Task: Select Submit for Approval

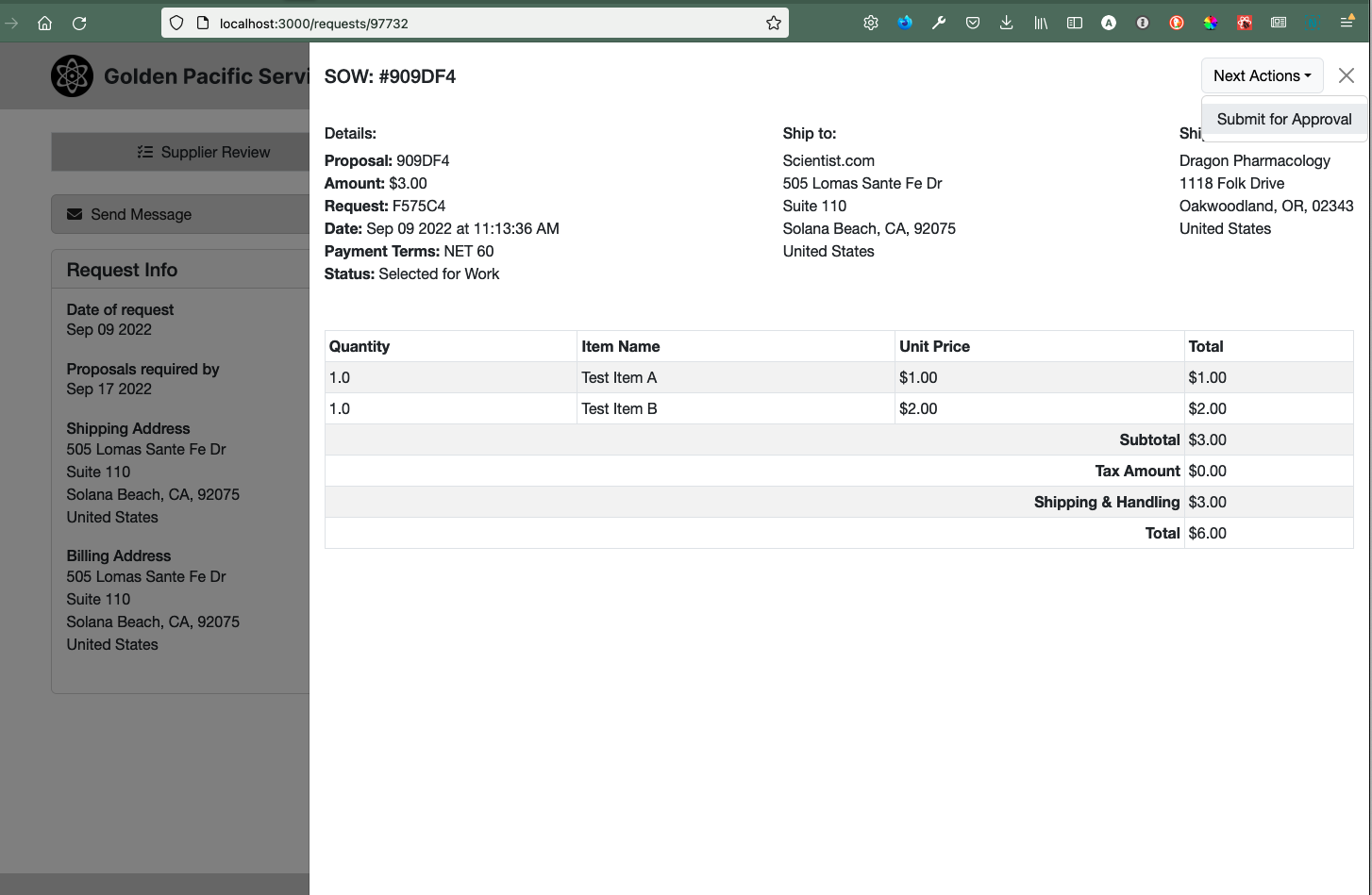Action: point(1284,119)
